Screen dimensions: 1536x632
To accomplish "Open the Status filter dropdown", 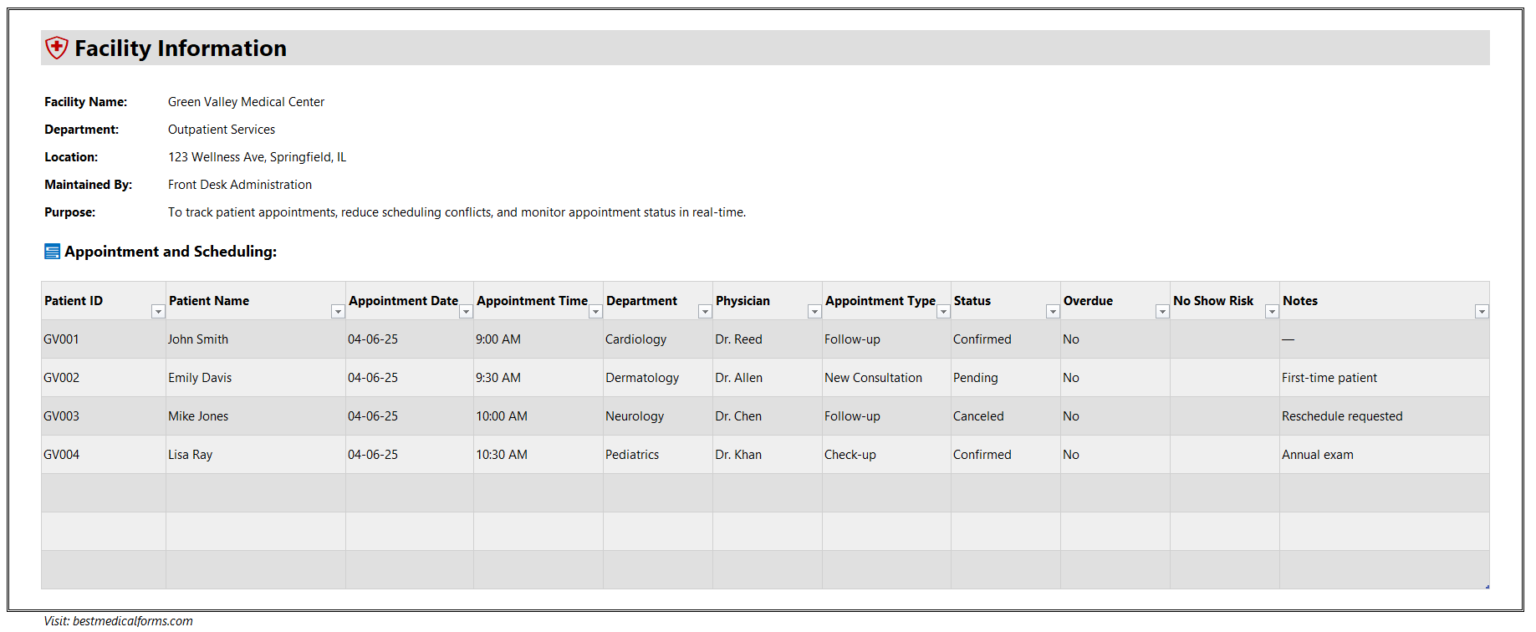I will (1052, 312).
